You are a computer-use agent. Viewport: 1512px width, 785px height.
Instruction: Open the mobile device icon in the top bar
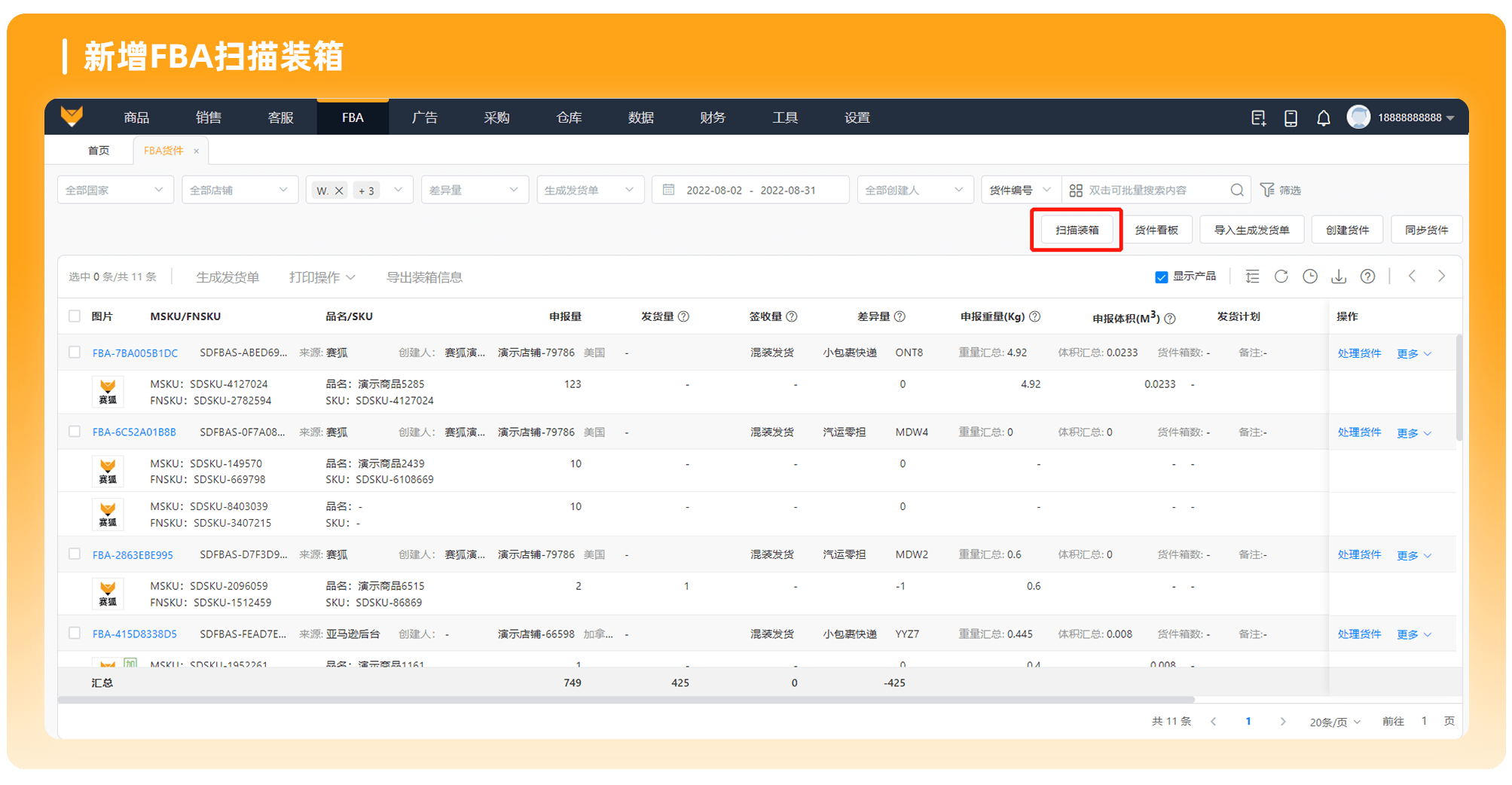1291,118
